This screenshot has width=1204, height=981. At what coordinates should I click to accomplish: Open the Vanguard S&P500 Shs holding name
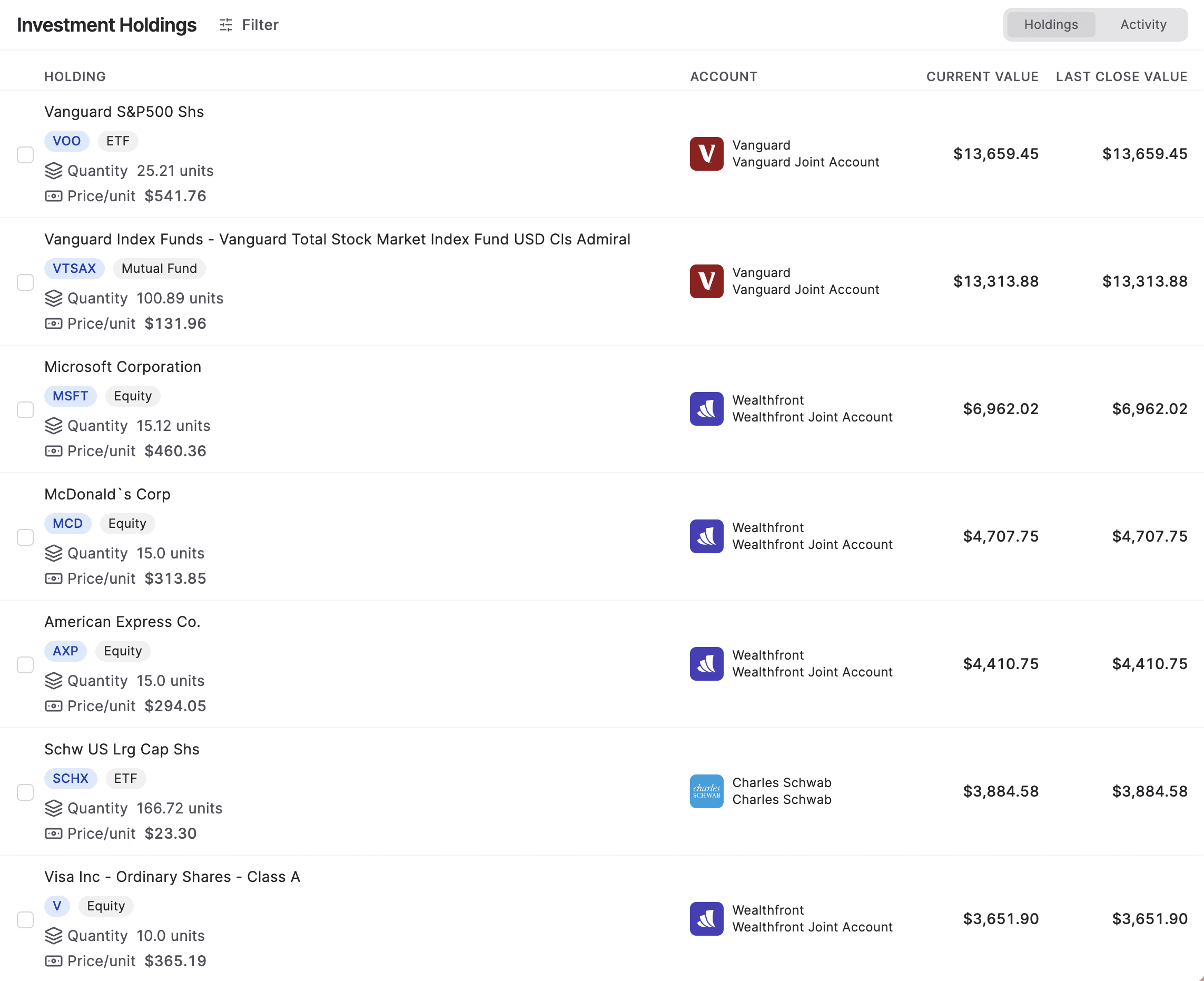(124, 112)
